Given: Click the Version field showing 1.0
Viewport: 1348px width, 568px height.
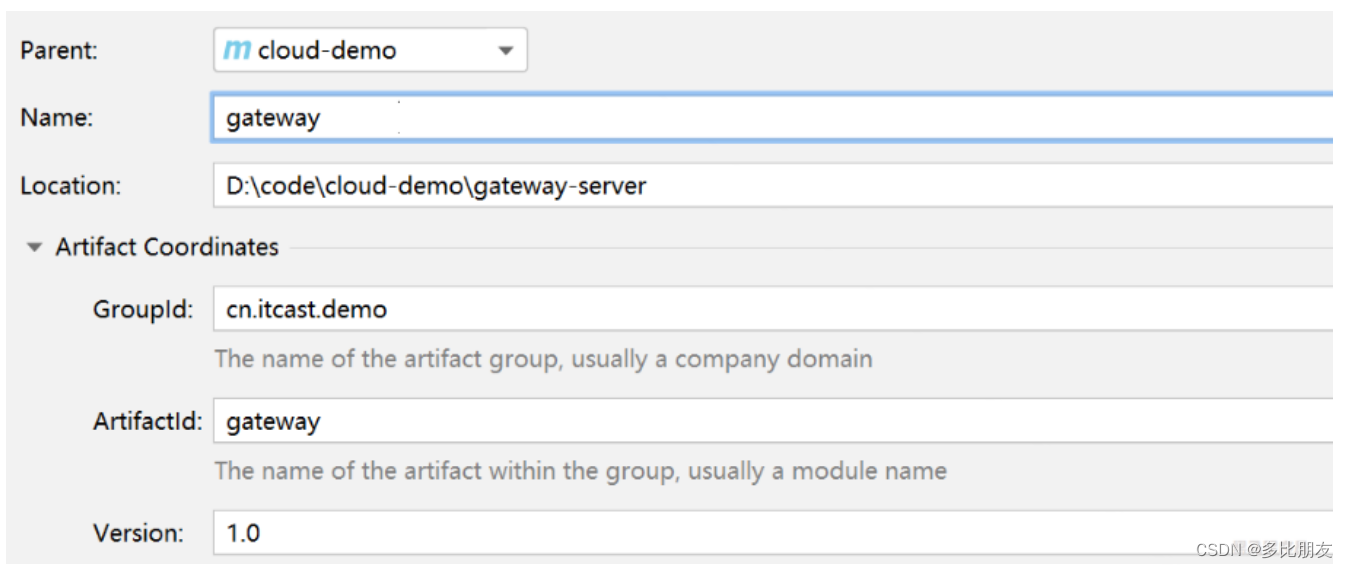Looking at the screenshot, I should [773, 533].
